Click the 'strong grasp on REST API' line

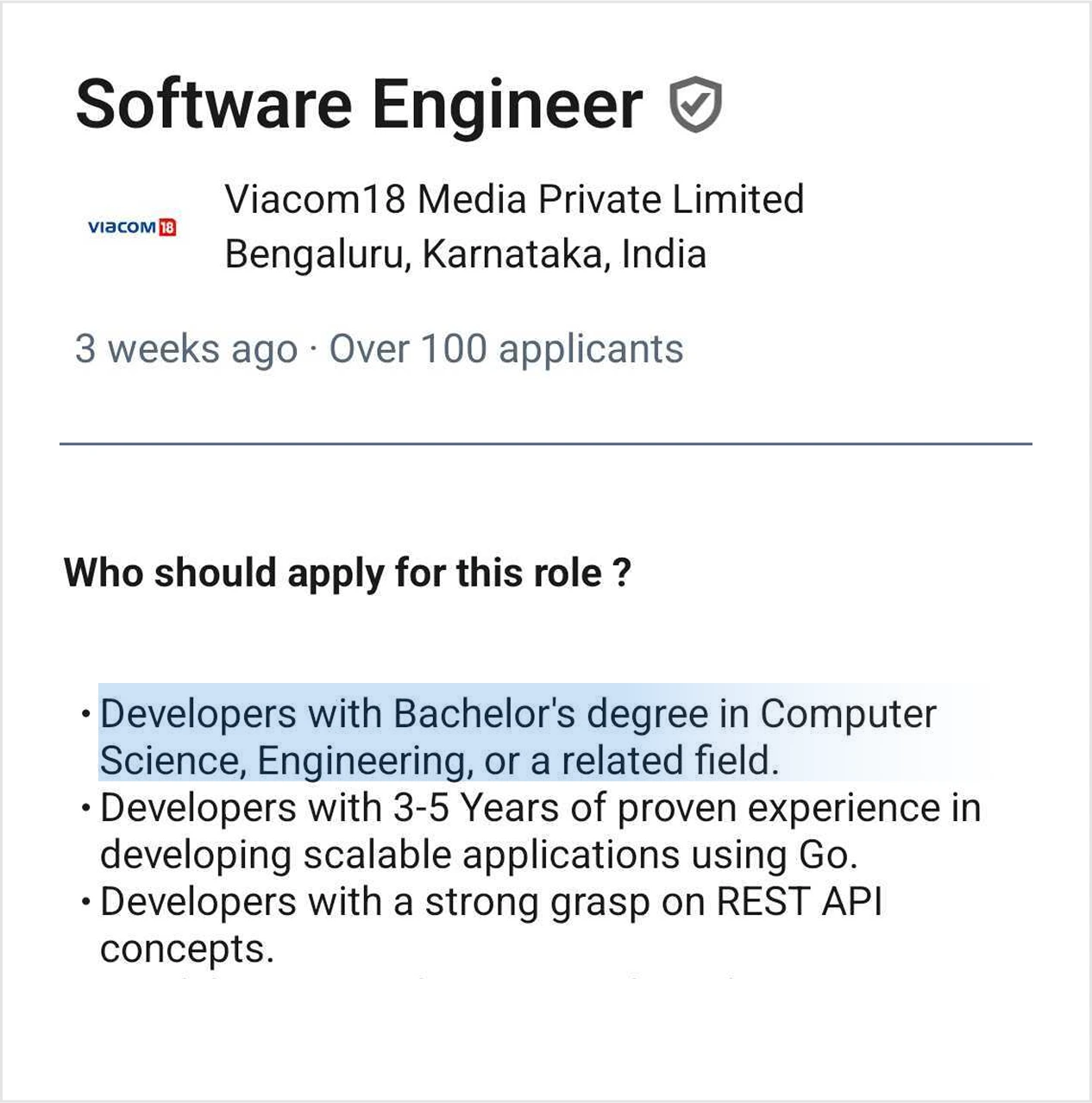[491, 902]
